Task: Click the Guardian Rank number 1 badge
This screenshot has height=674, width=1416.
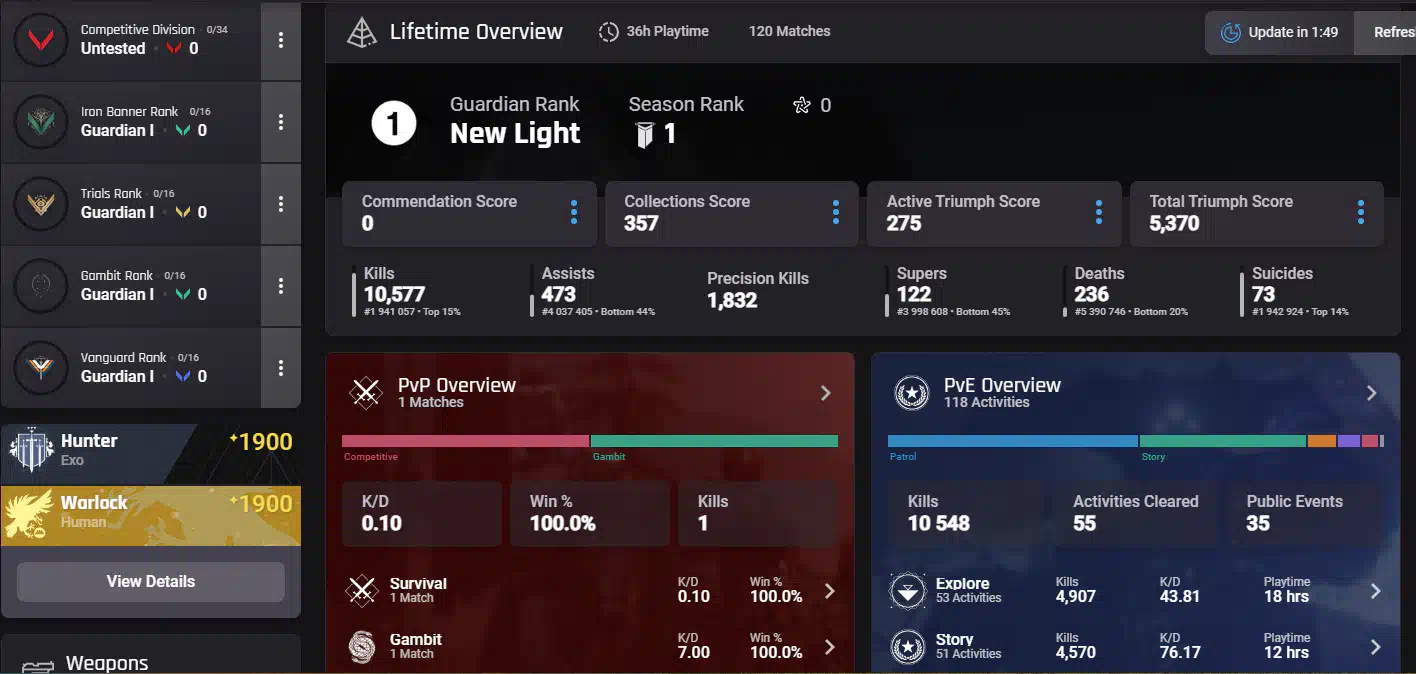Action: [394, 124]
